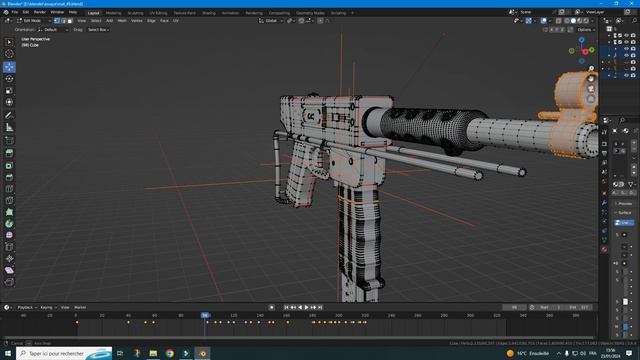Play the animation in timeline
The width and height of the screenshot is (640, 360).
click(x=307, y=307)
